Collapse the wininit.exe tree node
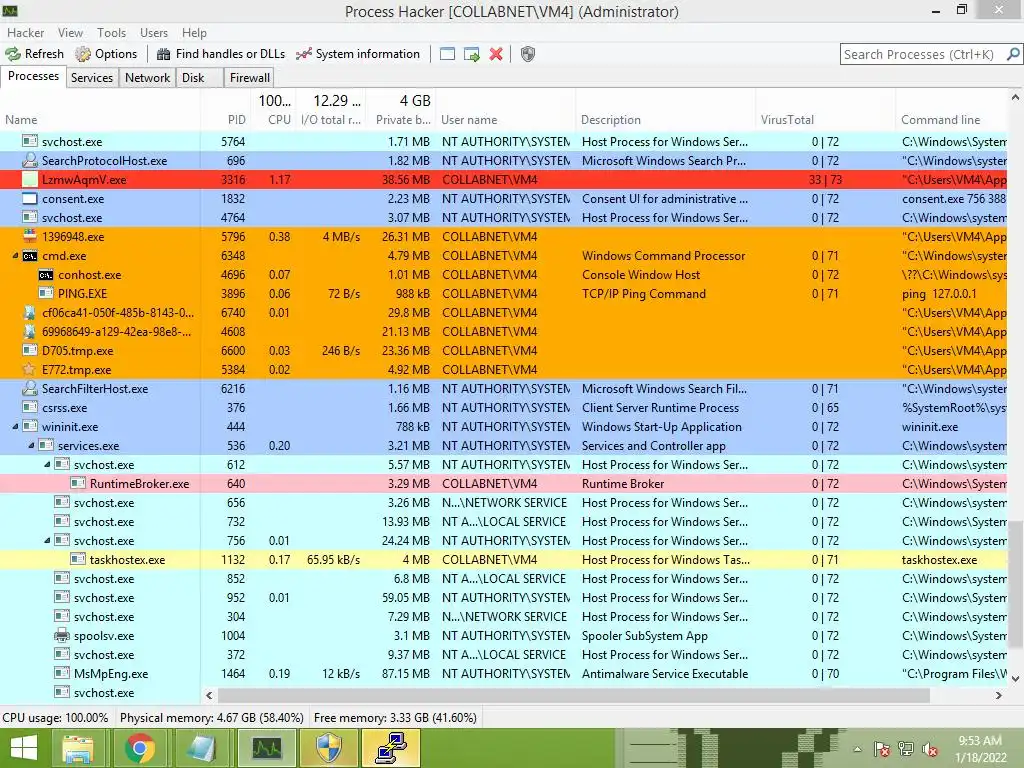1024x768 pixels. 15,427
